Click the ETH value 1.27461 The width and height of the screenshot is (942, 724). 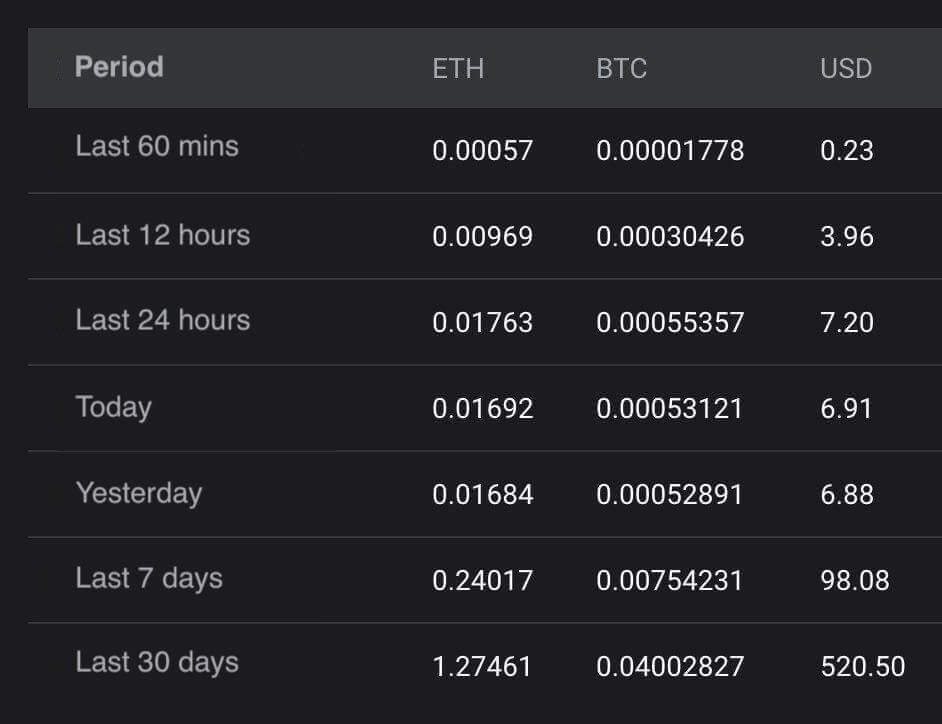pyautogui.click(x=482, y=666)
